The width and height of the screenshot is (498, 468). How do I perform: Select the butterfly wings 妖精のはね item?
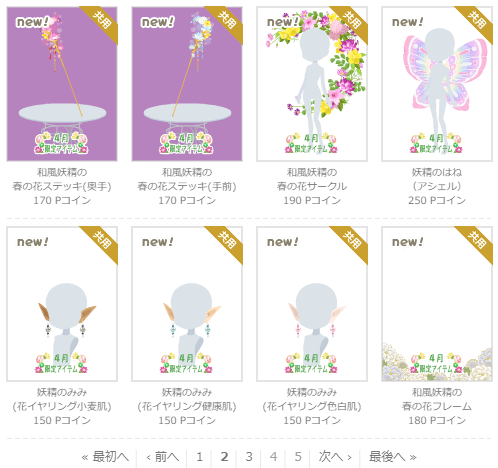click(437, 84)
